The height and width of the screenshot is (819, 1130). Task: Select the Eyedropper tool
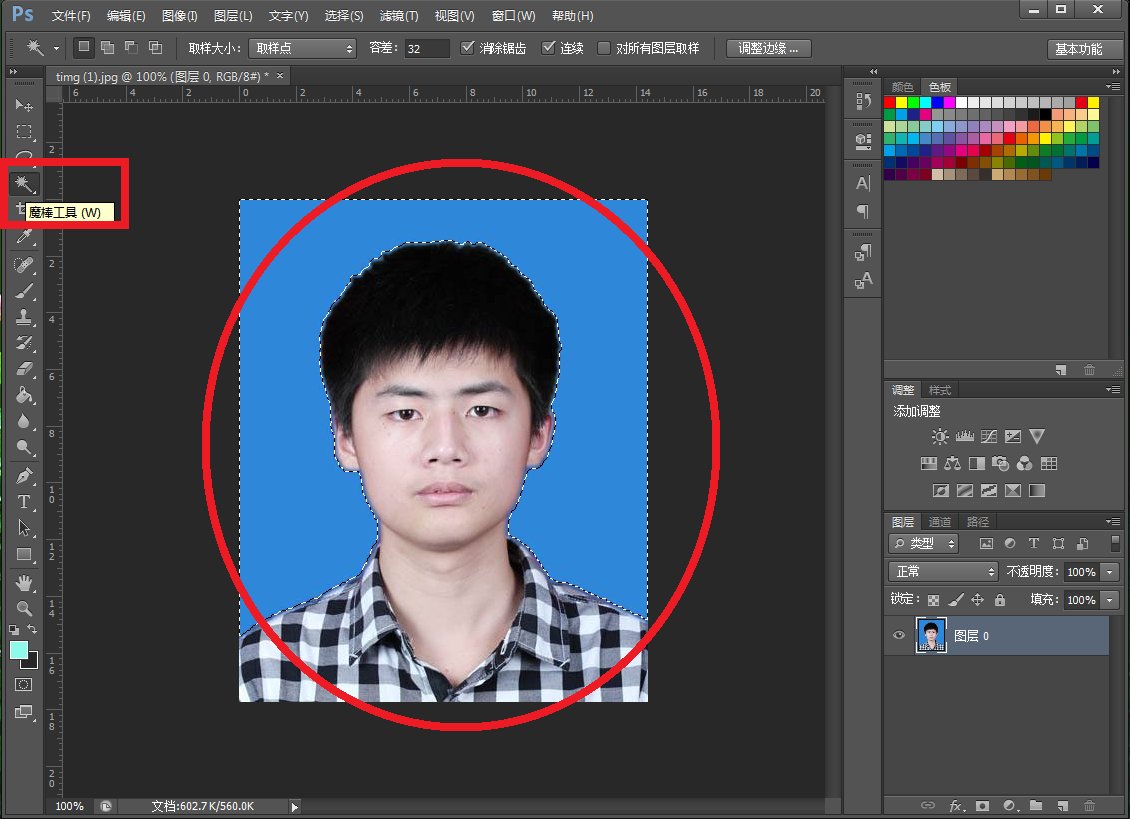pyautogui.click(x=24, y=237)
